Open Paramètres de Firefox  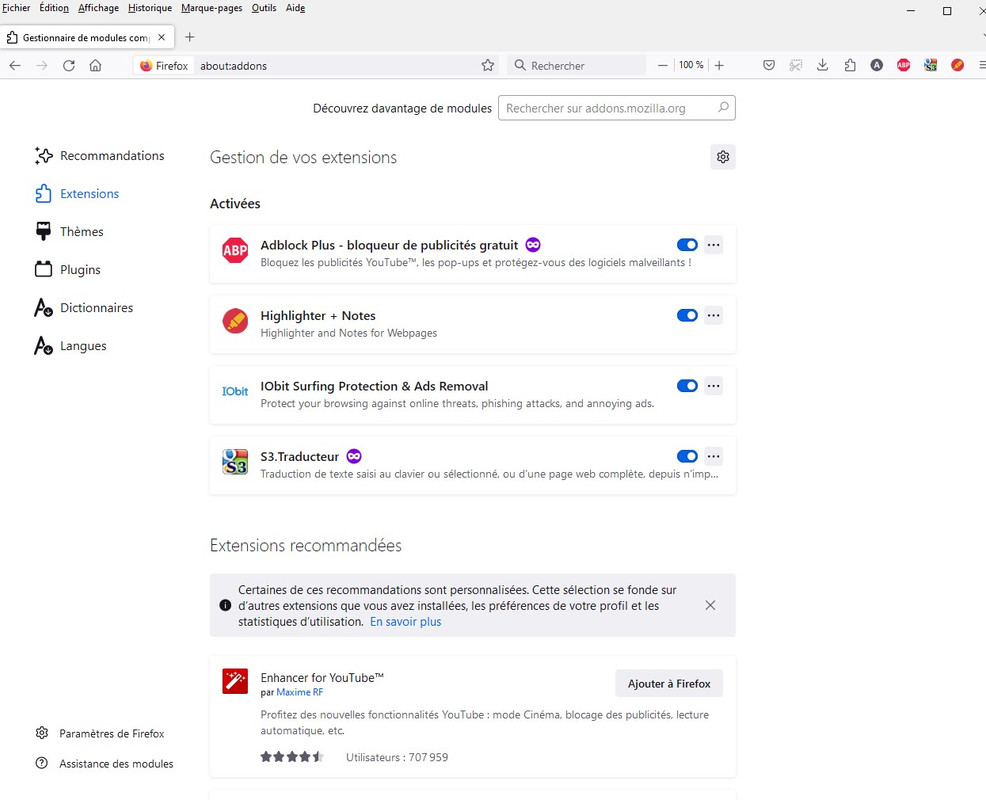pyautogui.click(x=99, y=733)
